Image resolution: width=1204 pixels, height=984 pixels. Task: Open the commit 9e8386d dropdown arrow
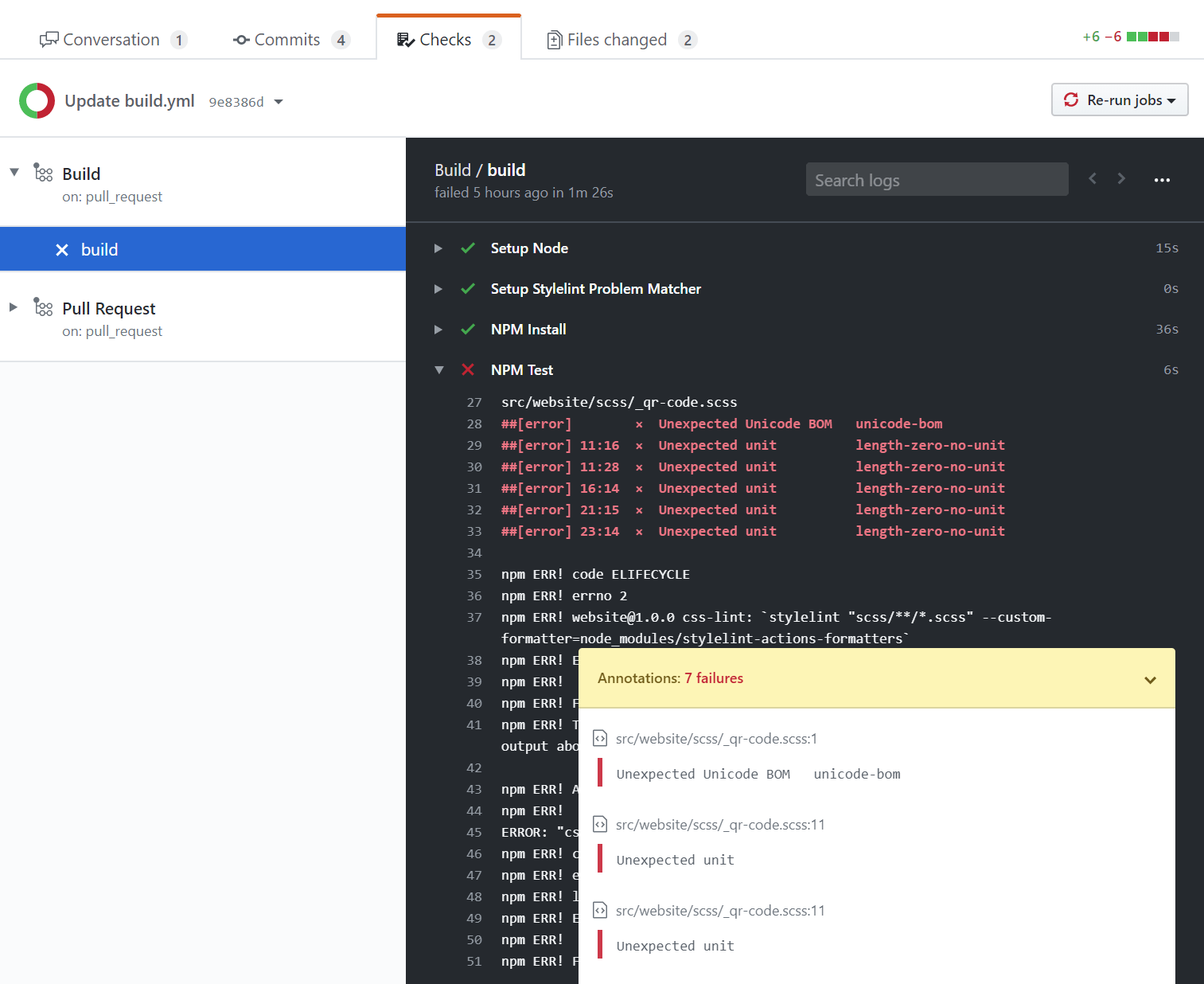(x=279, y=102)
